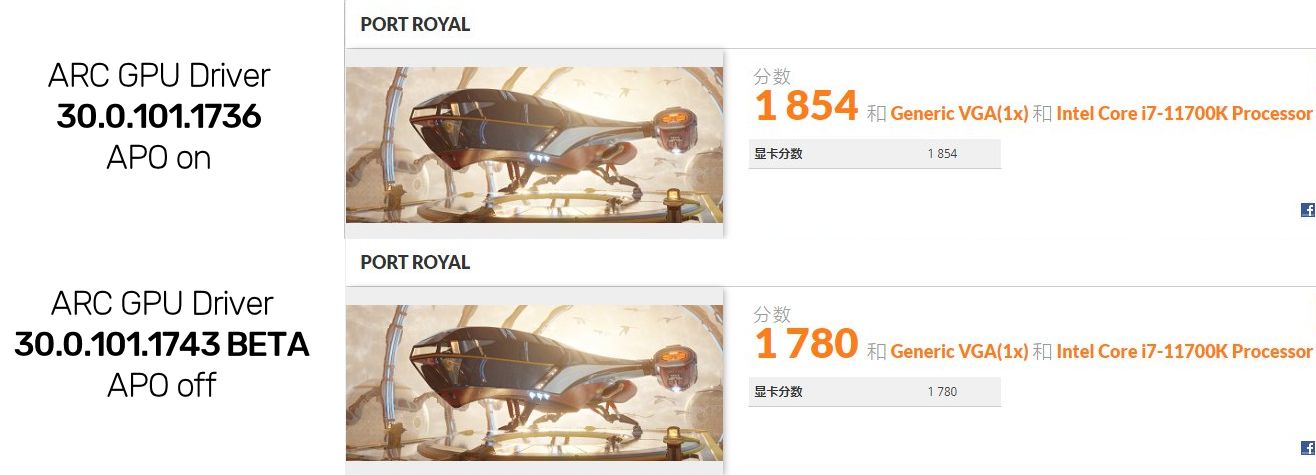1316x475 pixels.
Task: Open the Port Royal spaceship thumbnail for score 1 780
Action: (534, 383)
